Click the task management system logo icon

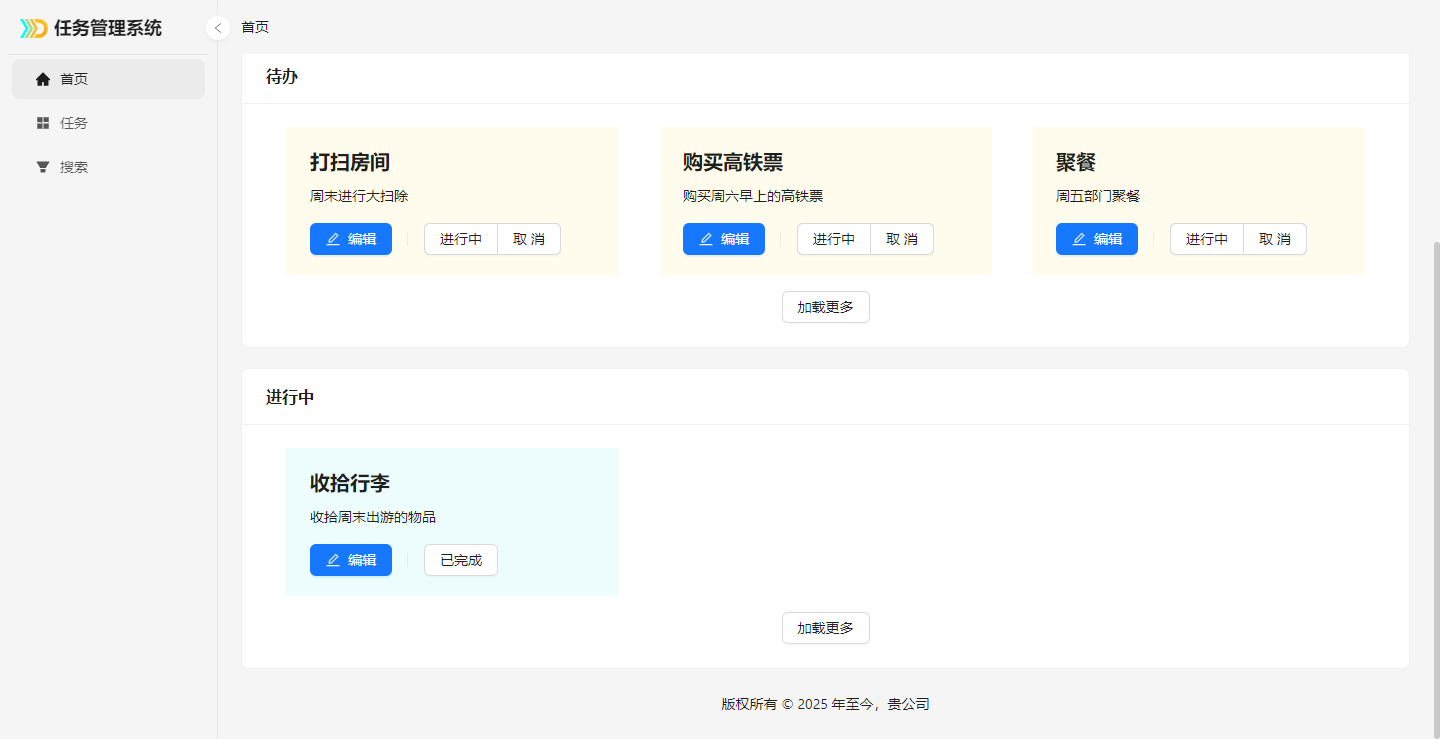click(x=33, y=28)
